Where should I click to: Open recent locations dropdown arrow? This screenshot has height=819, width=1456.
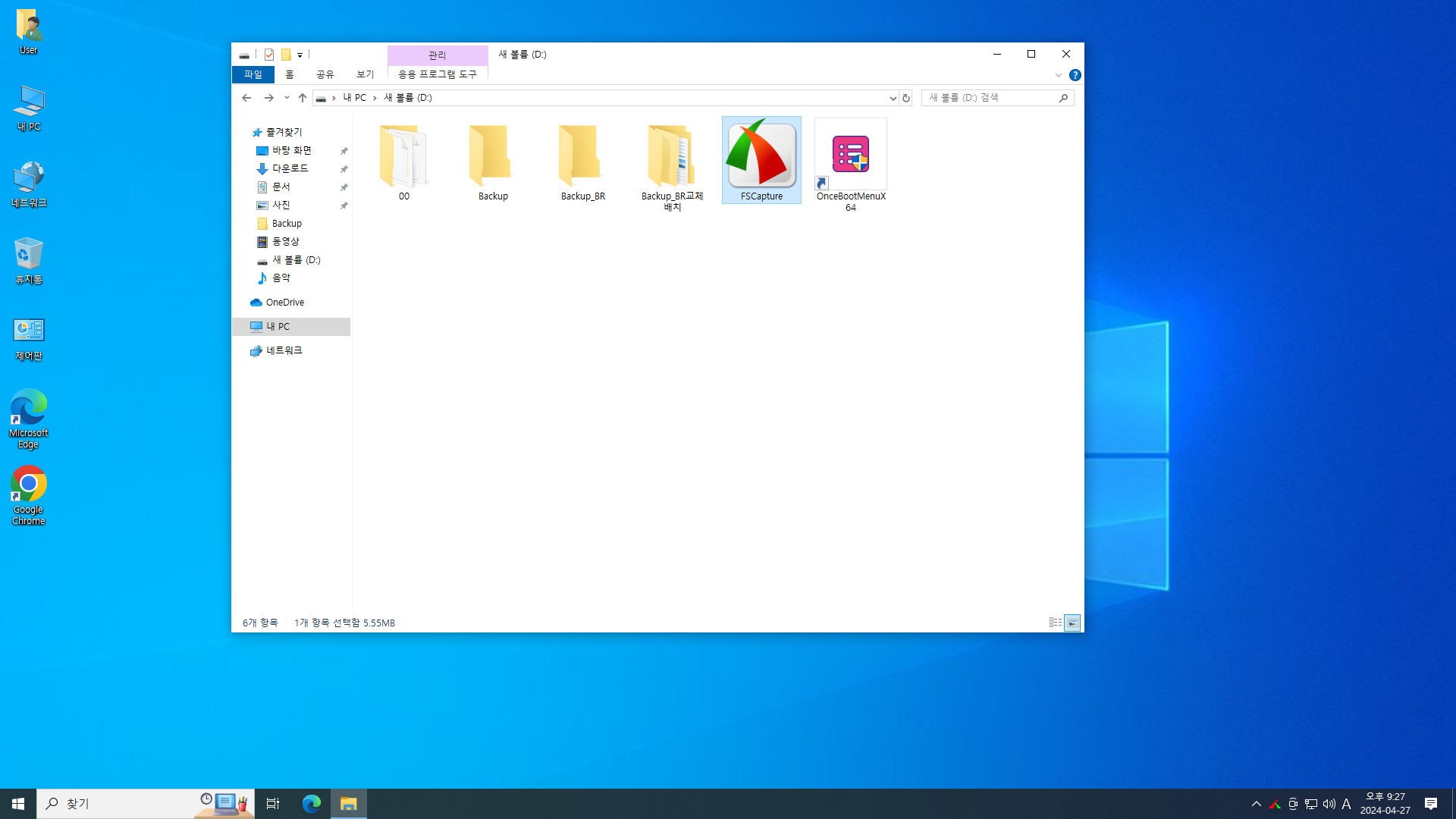tap(287, 98)
